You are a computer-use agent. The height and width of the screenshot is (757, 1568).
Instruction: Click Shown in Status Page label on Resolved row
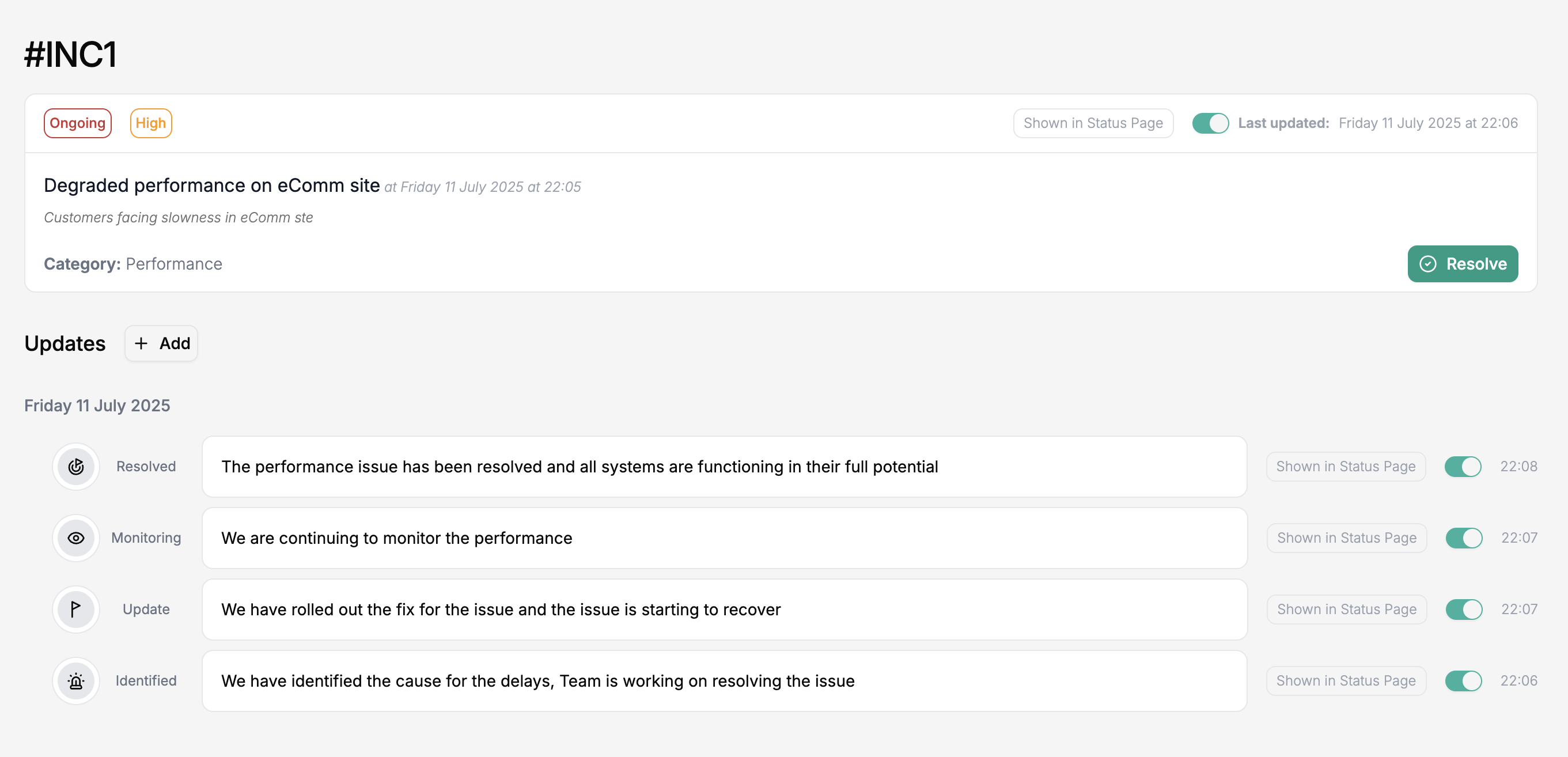coord(1346,467)
